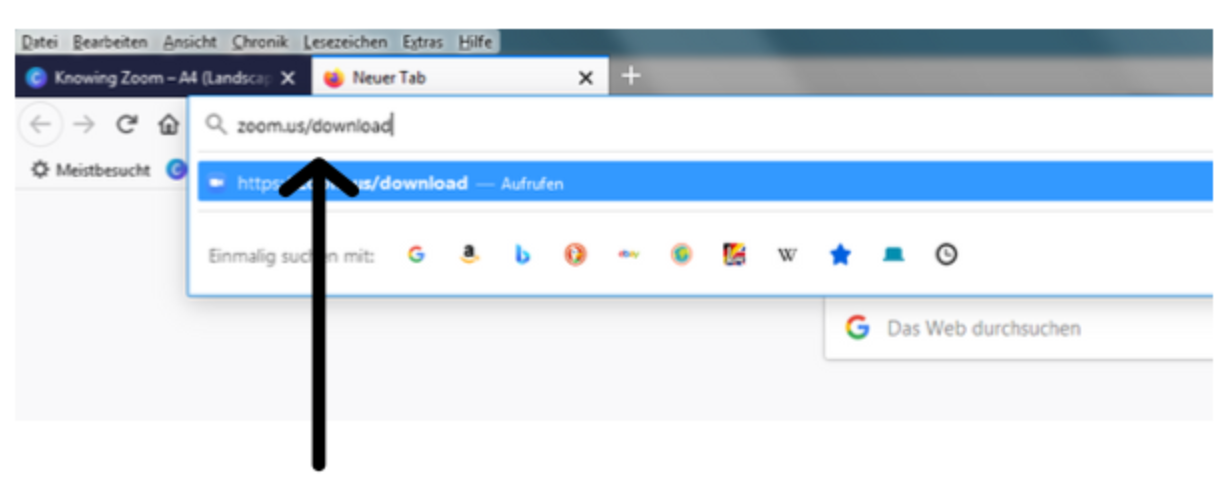Image resolution: width=1228 pixels, height=499 pixels.
Task: Open the Lesezeichen menu
Action: (345, 42)
